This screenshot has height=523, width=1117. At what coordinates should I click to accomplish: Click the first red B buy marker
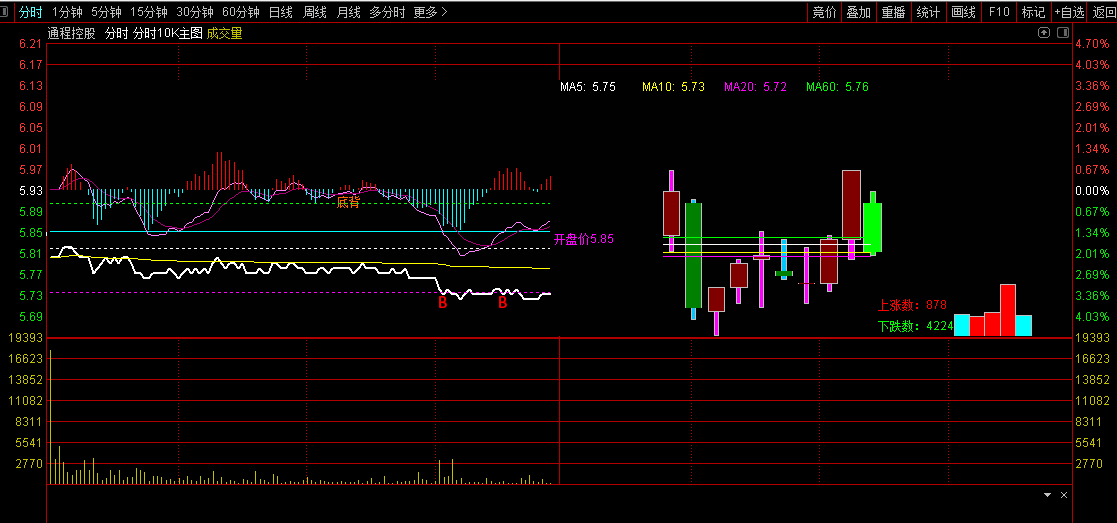(442, 303)
